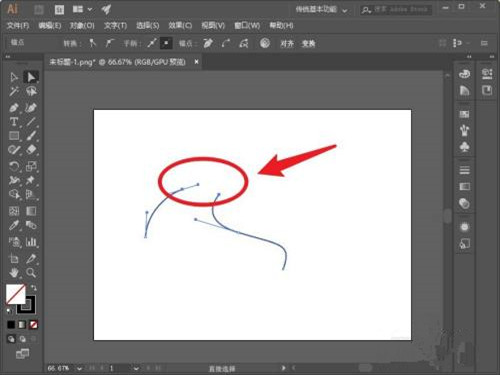This screenshot has height=375, width=500.
Task: Click the 变换 transform button
Action: click(308, 43)
